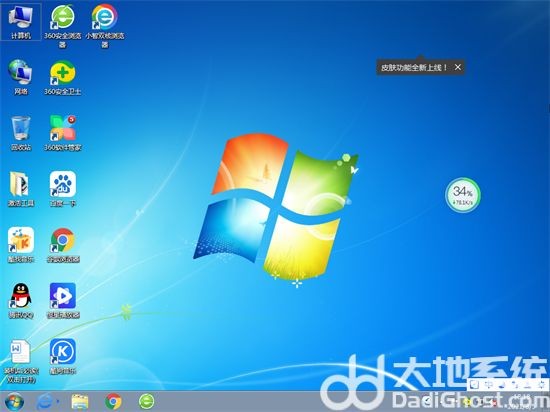Select the 小智双核浏览器 shortcut icon

point(105,25)
